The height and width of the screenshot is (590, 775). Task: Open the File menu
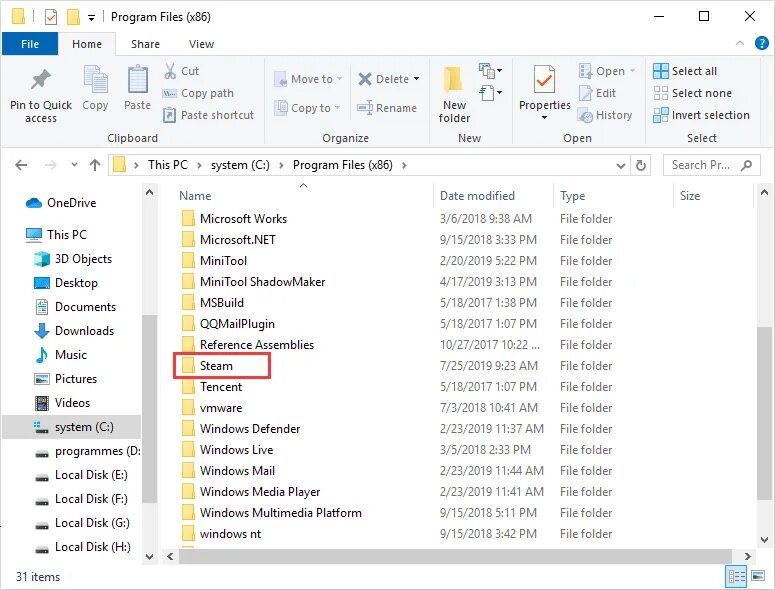(x=30, y=44)
